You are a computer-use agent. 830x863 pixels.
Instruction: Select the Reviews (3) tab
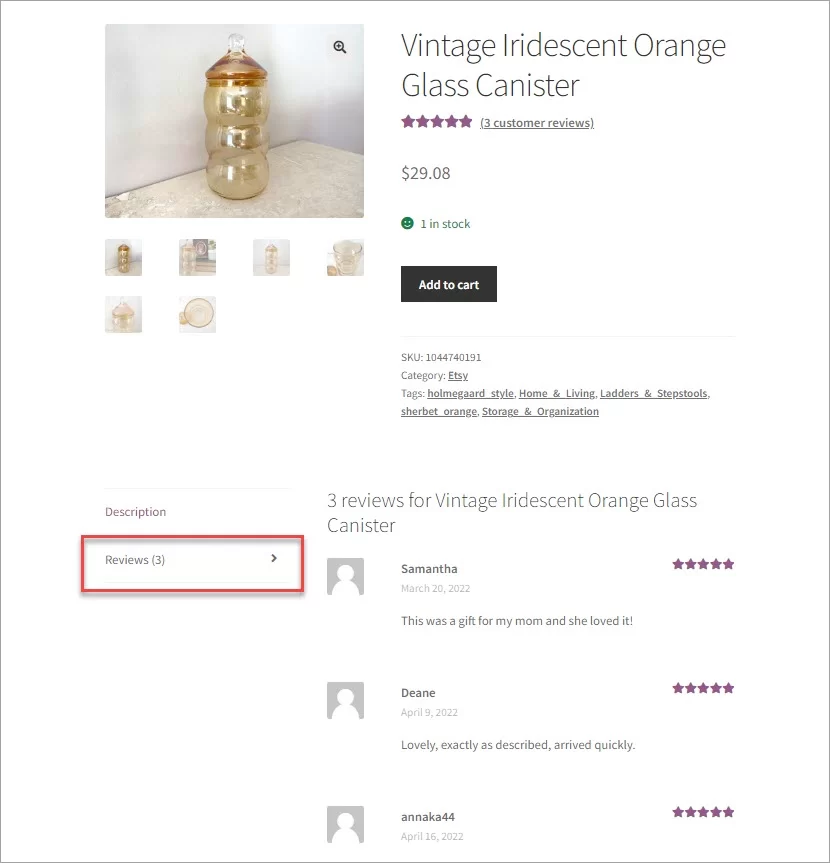coord(134,560)
